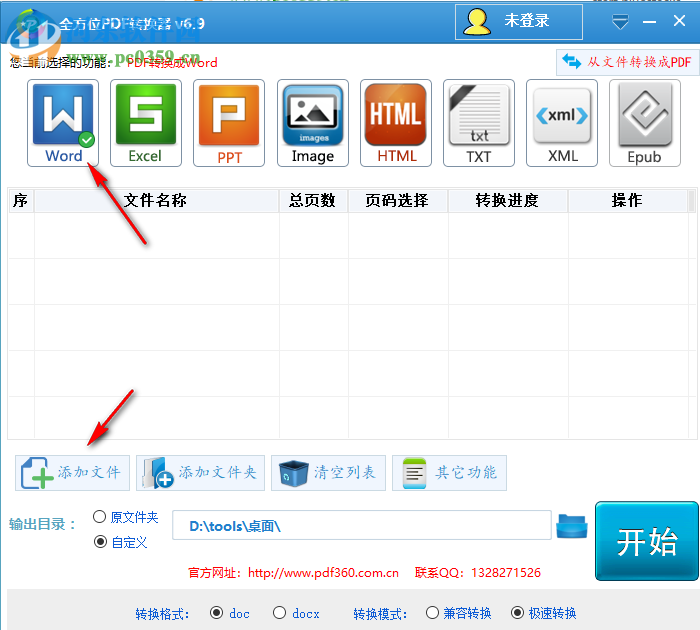Select the 自定义 output radio option

tap(100, 542)
